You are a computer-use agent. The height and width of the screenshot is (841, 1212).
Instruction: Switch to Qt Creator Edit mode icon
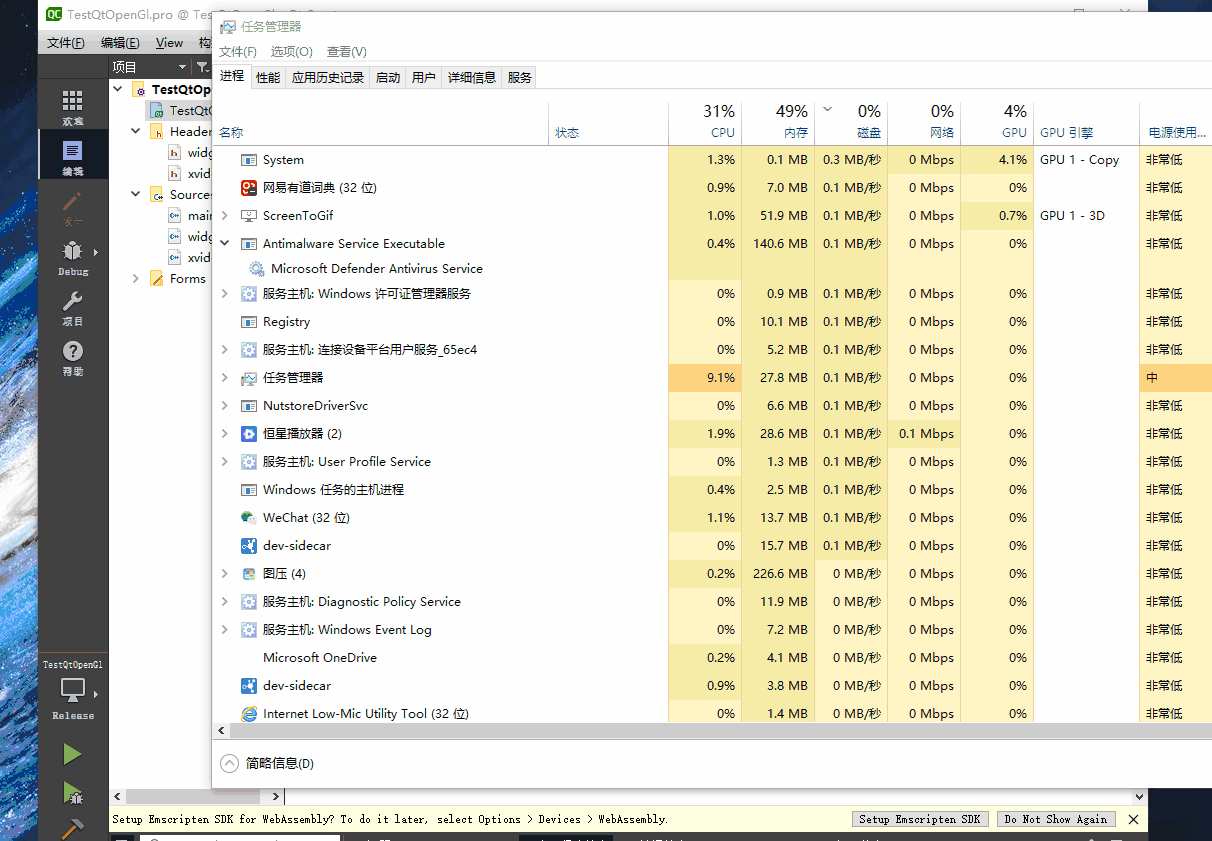(72, 151)
